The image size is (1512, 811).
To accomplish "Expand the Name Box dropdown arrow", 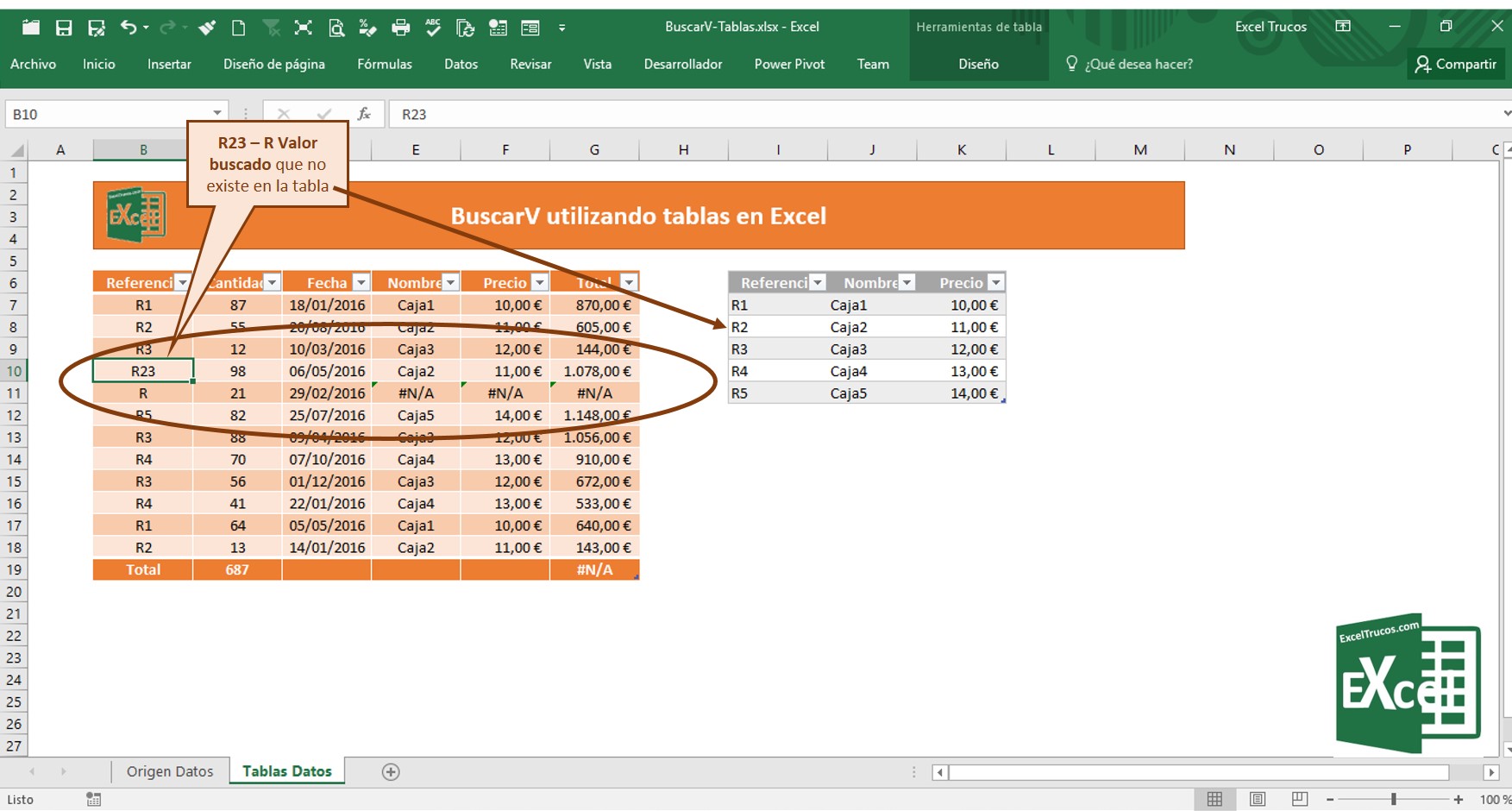I will [217, 114].
